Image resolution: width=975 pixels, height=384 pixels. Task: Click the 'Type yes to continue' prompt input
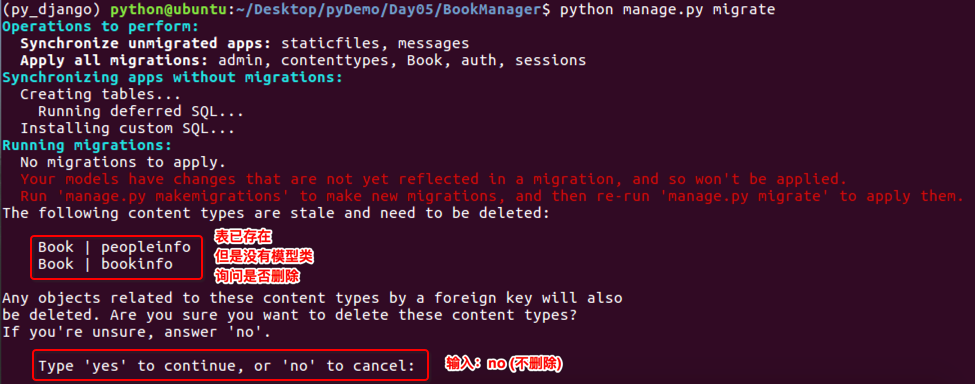click(x=230, y=366)
